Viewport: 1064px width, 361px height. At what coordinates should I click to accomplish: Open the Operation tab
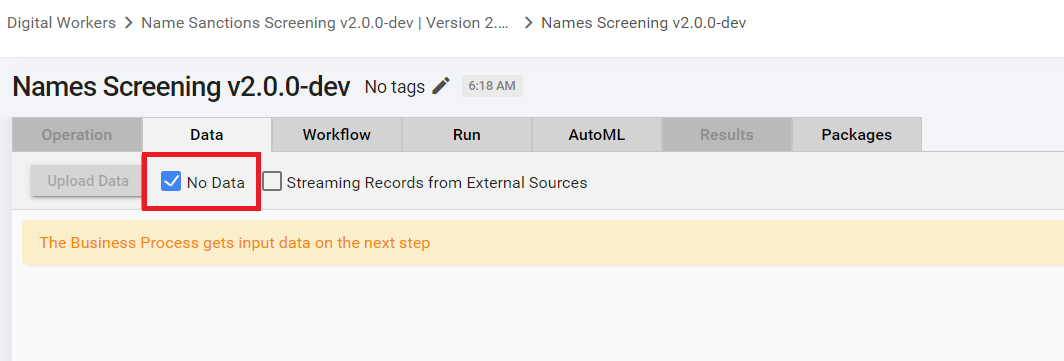click(x=77, y=134)
